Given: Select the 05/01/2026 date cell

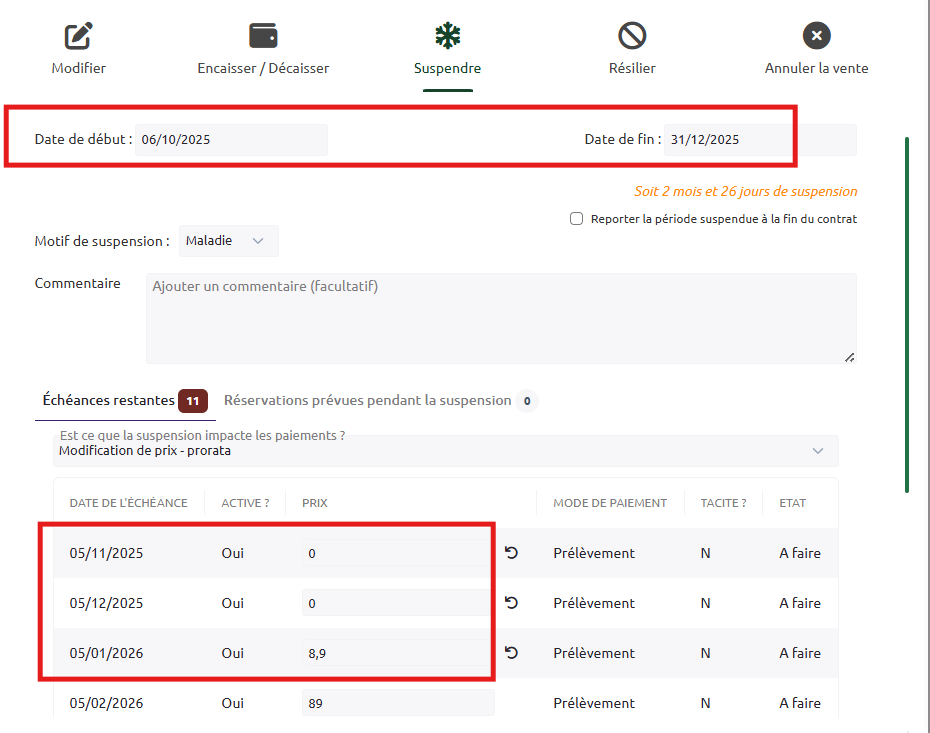Looking at the screenshot, I should (106, 652).
